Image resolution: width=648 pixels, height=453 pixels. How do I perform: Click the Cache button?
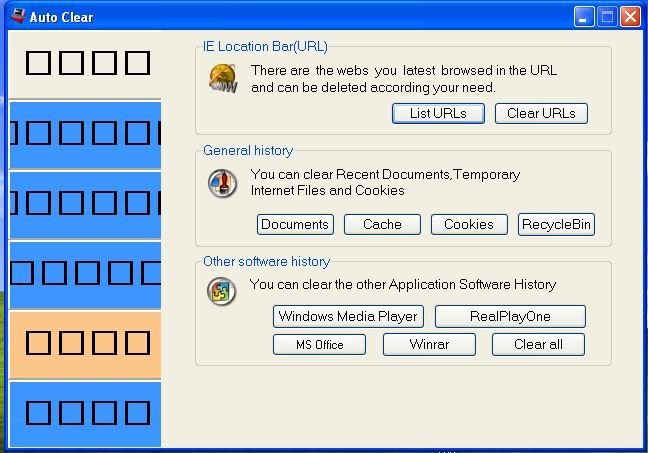382,224
